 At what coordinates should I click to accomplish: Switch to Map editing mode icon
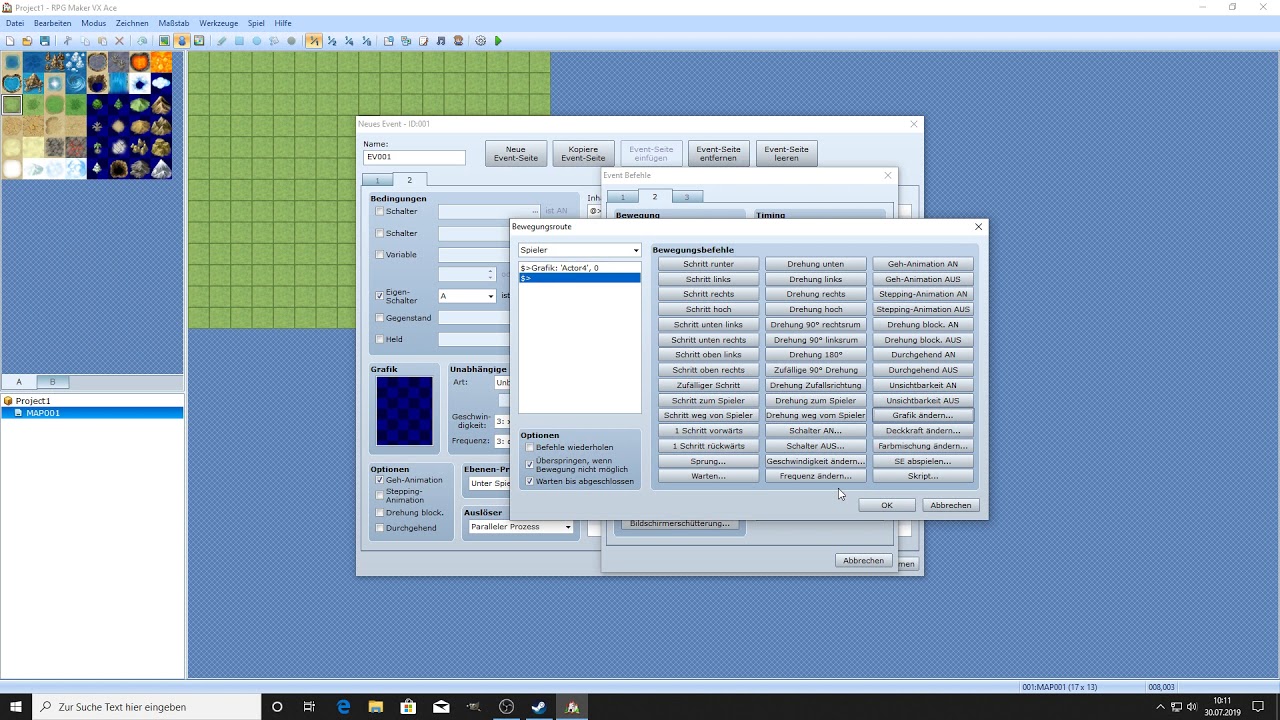coord(164,41)
